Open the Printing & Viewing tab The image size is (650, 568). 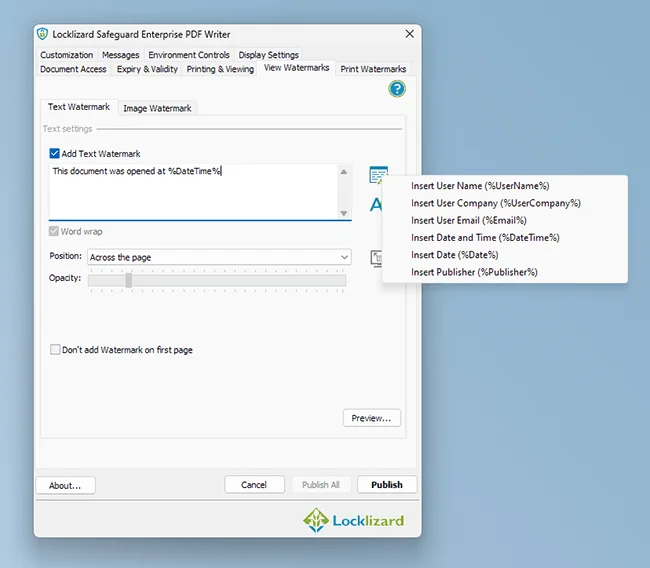coord(220,69)
